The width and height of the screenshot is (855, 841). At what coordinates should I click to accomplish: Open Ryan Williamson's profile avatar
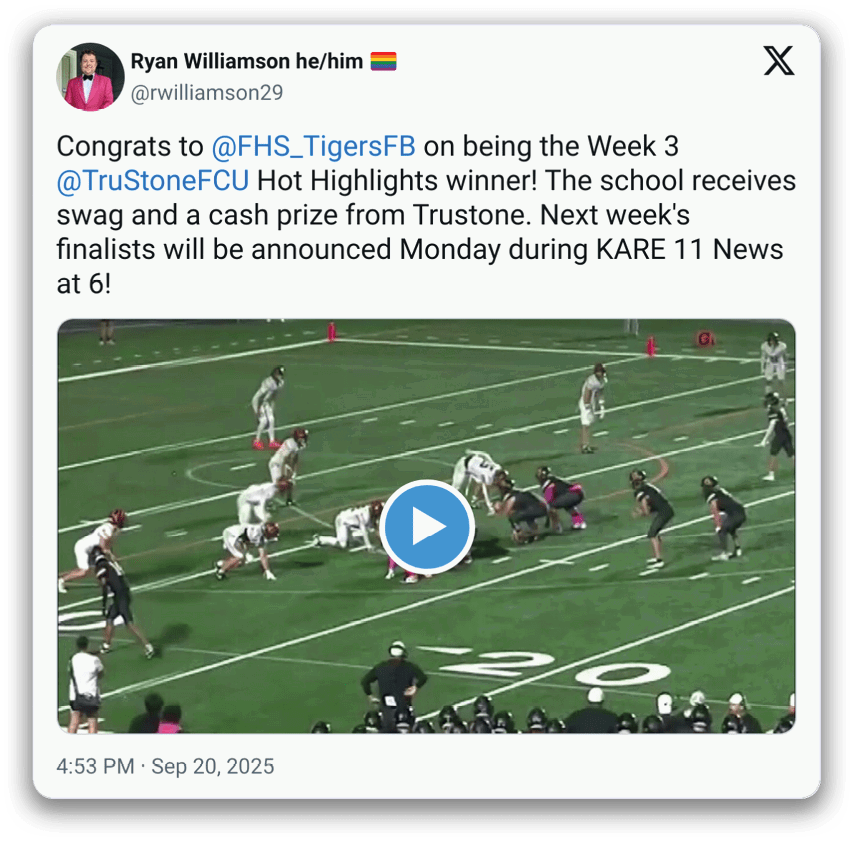pyautogui.click(x=90, y=77)
